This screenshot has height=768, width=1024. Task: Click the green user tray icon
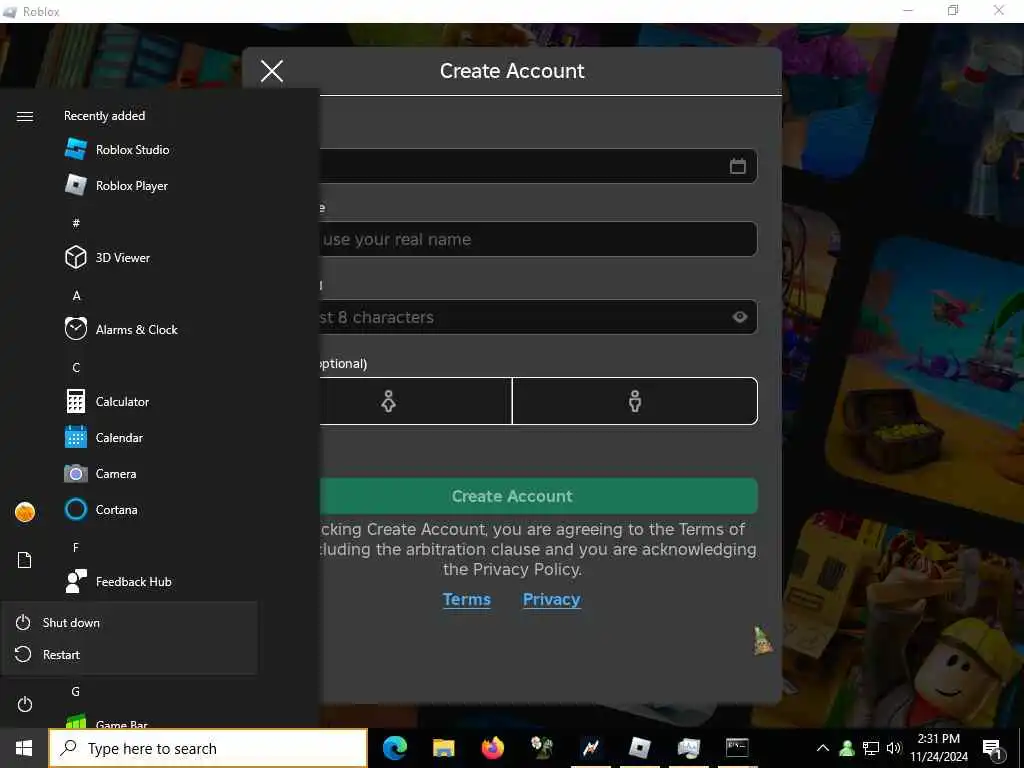pos(847,748)
